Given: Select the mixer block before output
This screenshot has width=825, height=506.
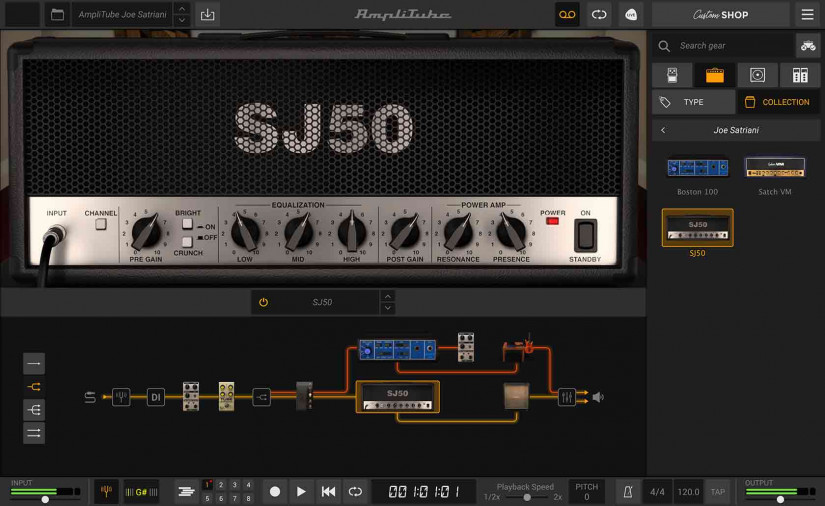Looking at the screenshot, I should click(567, 397).
